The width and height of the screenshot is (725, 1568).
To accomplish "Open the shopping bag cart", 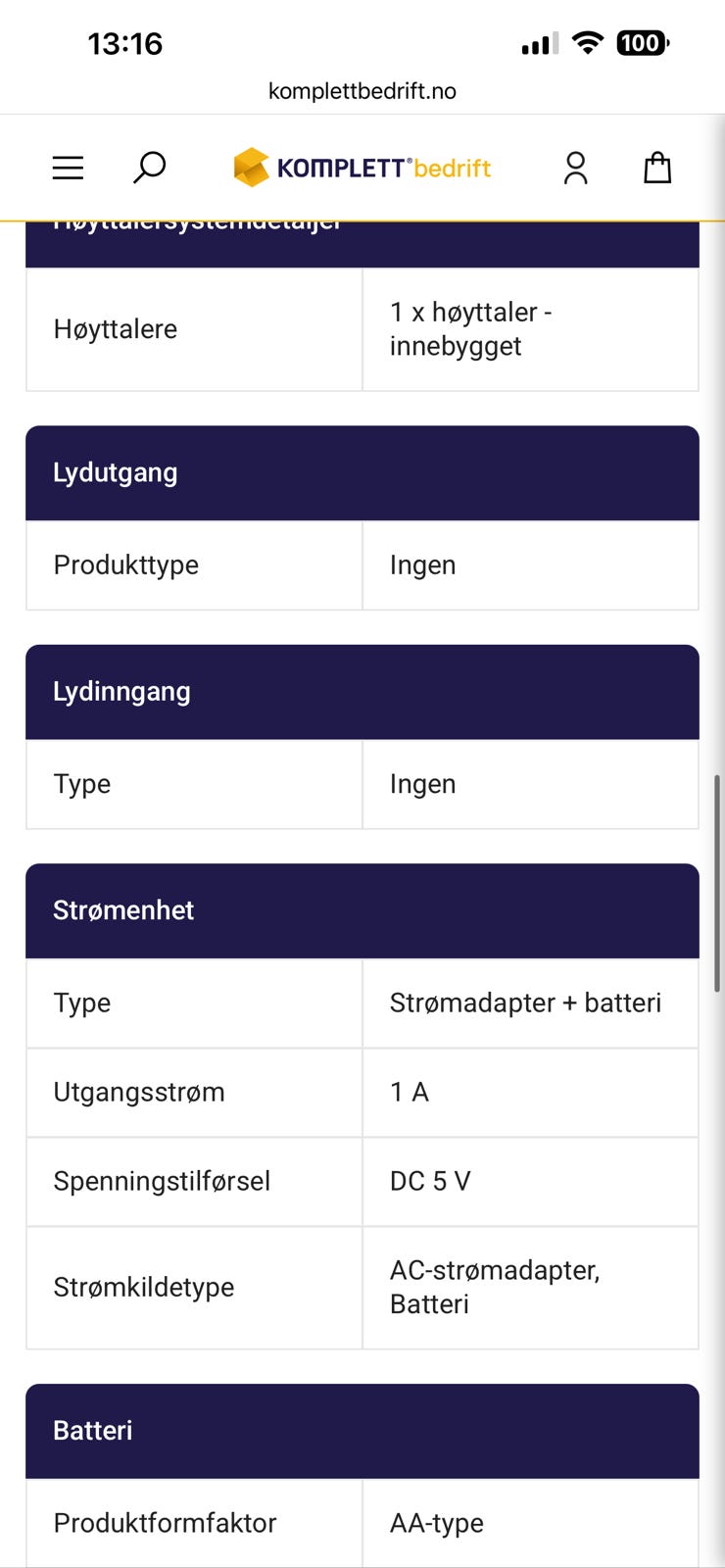I will (x=657, y=168).
